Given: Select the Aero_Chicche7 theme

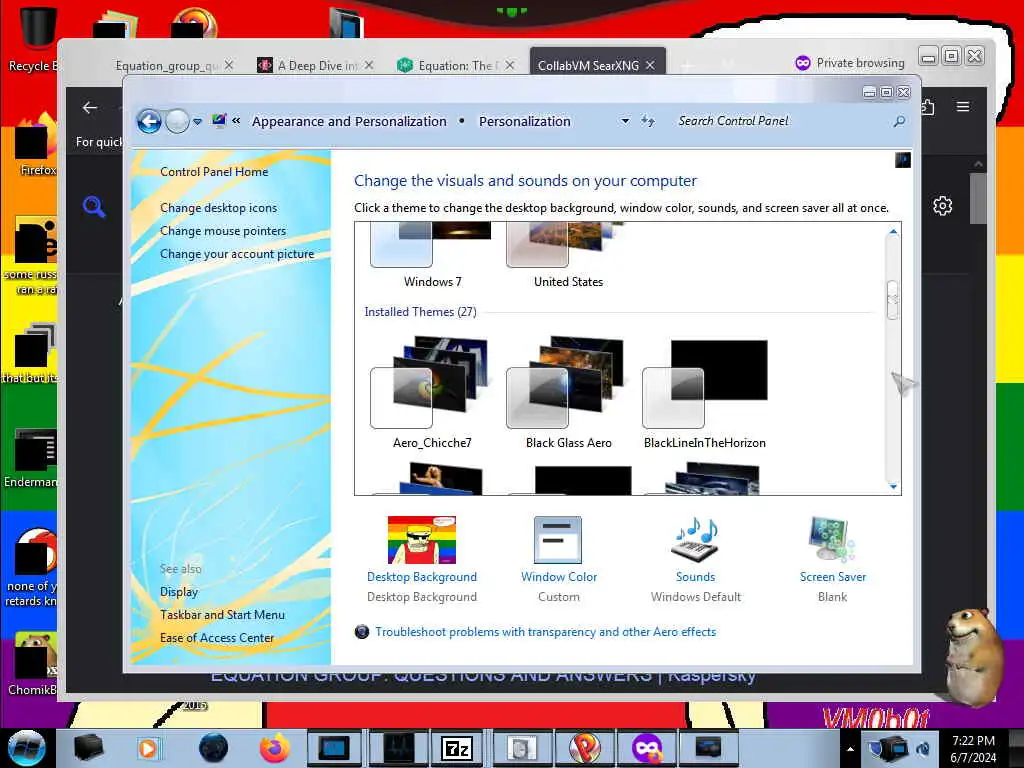Looking at the screenshot, I should pyautogui.click(x=432, y=392).
